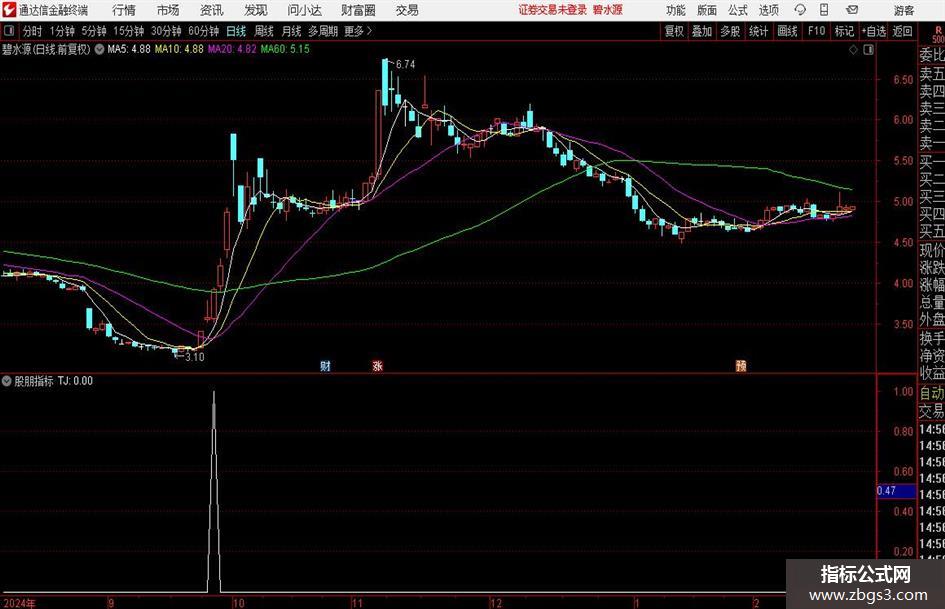
Task: Click the 通达信 red logo icon
Action: [x=9, y=10]
